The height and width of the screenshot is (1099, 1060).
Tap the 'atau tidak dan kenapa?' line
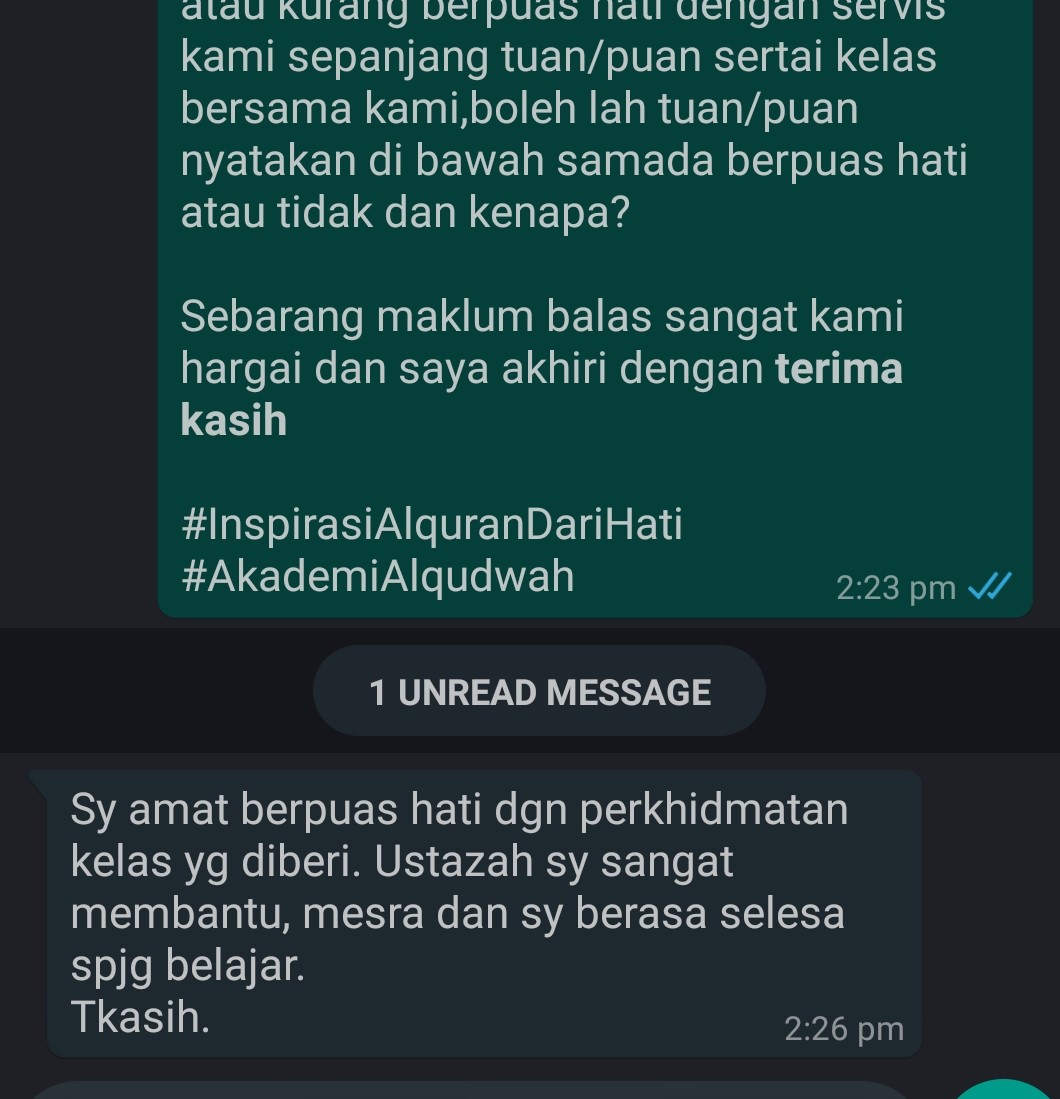(405, 212)
